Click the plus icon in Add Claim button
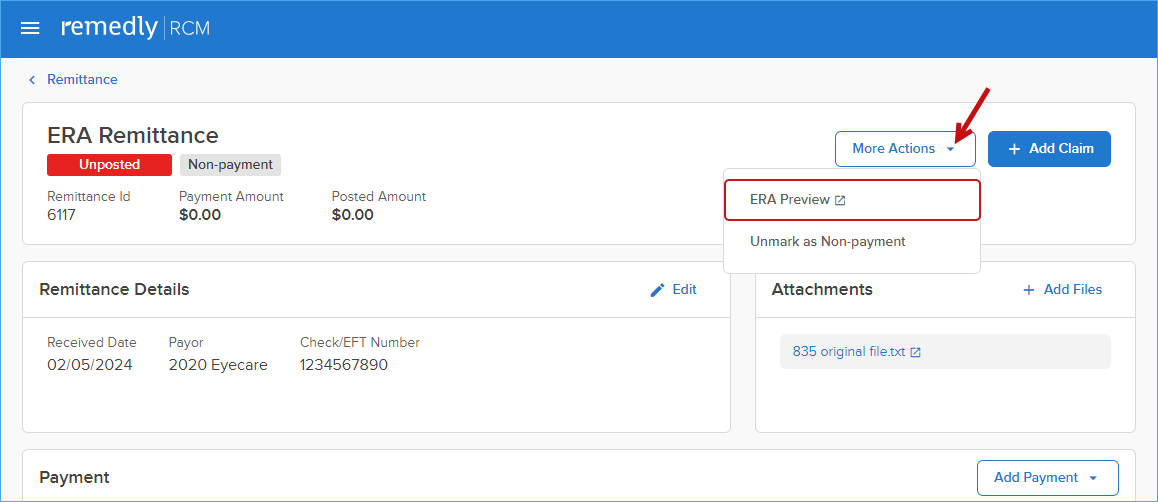Viewport: 1158px width, 502px height. point(1014,149)
